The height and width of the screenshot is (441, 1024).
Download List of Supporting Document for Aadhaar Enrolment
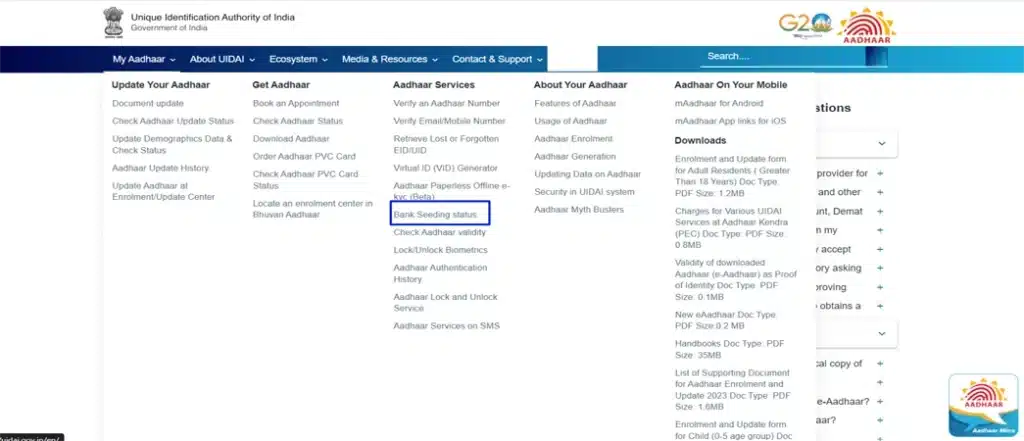click(x=733, y=389)
